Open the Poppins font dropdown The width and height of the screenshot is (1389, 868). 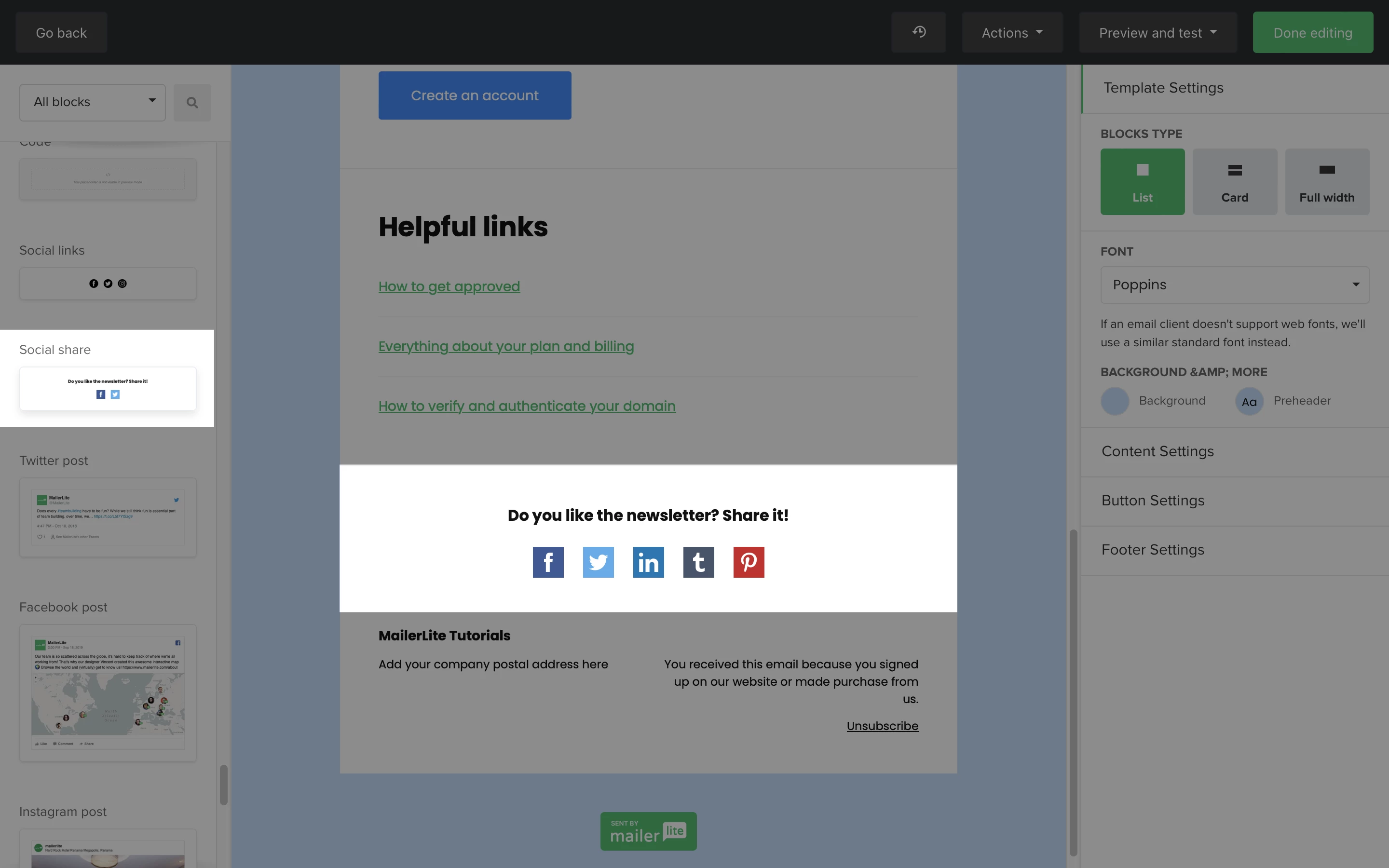(x=1234, y=285)
